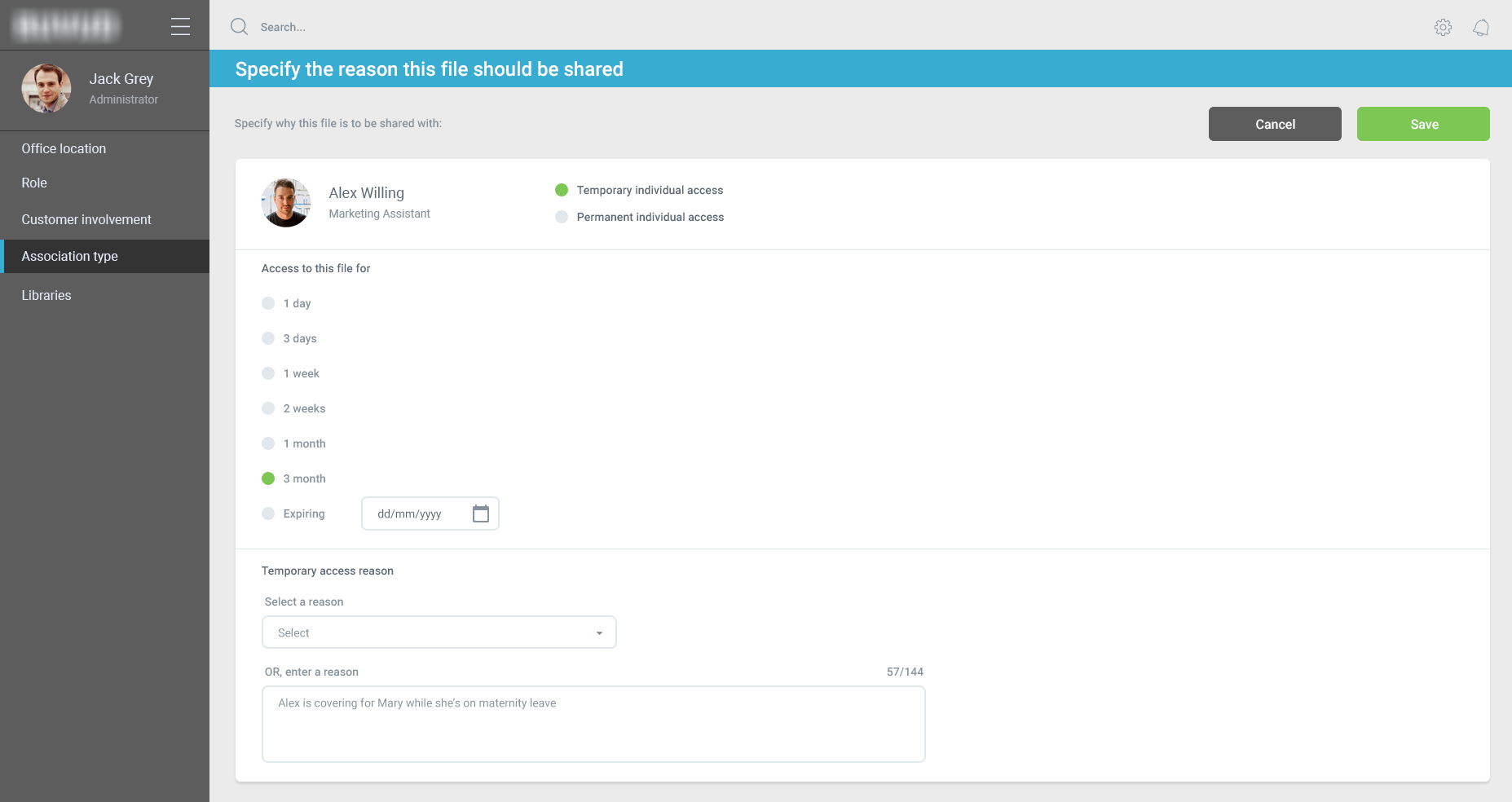This screenshot has width=1512, height=802.
Task: Toggle the hamburger menu icon
Action: tap(180, 27)
